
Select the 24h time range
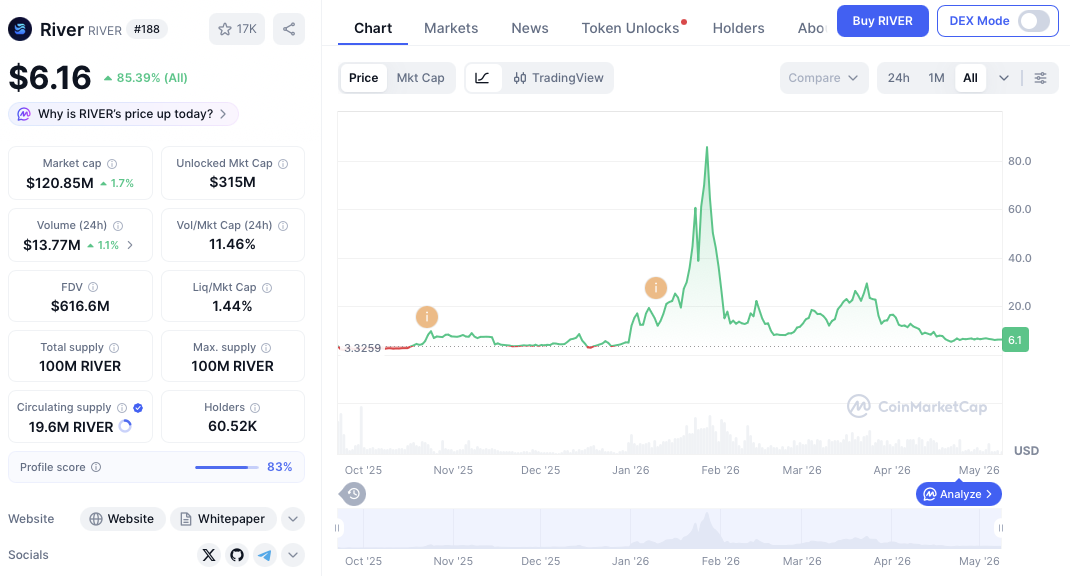[x=898, y=78]
